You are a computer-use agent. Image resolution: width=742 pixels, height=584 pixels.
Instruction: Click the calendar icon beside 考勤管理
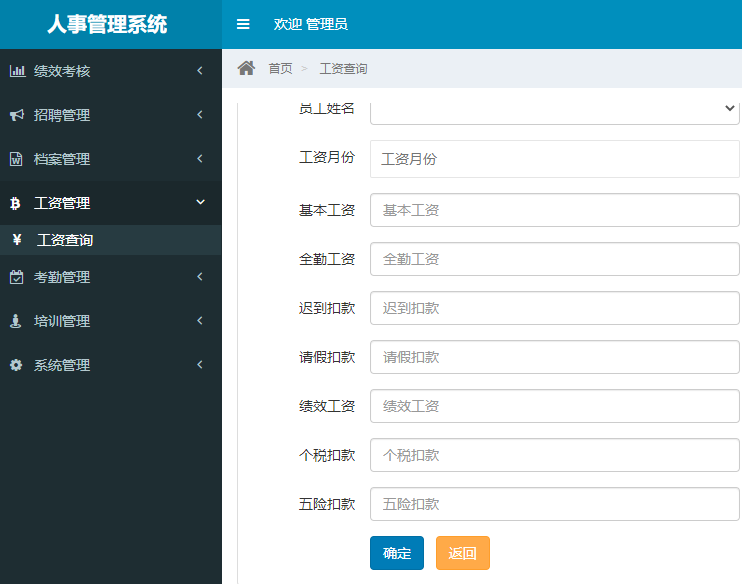(x=16, y=277)
